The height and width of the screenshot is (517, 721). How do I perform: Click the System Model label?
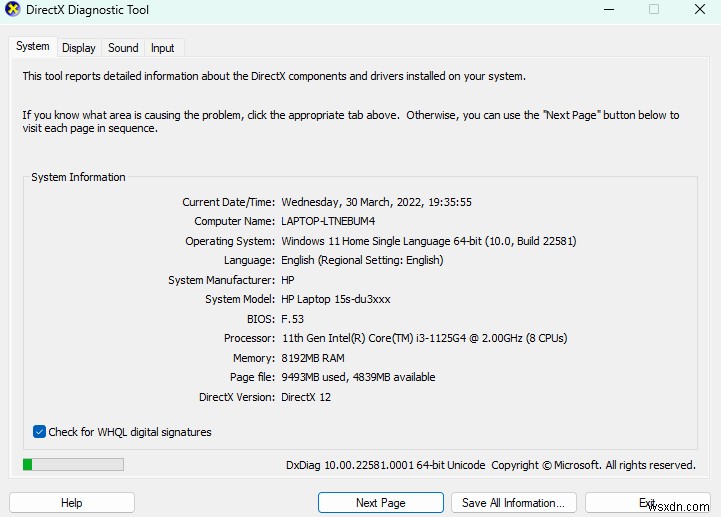pos(240,299)
